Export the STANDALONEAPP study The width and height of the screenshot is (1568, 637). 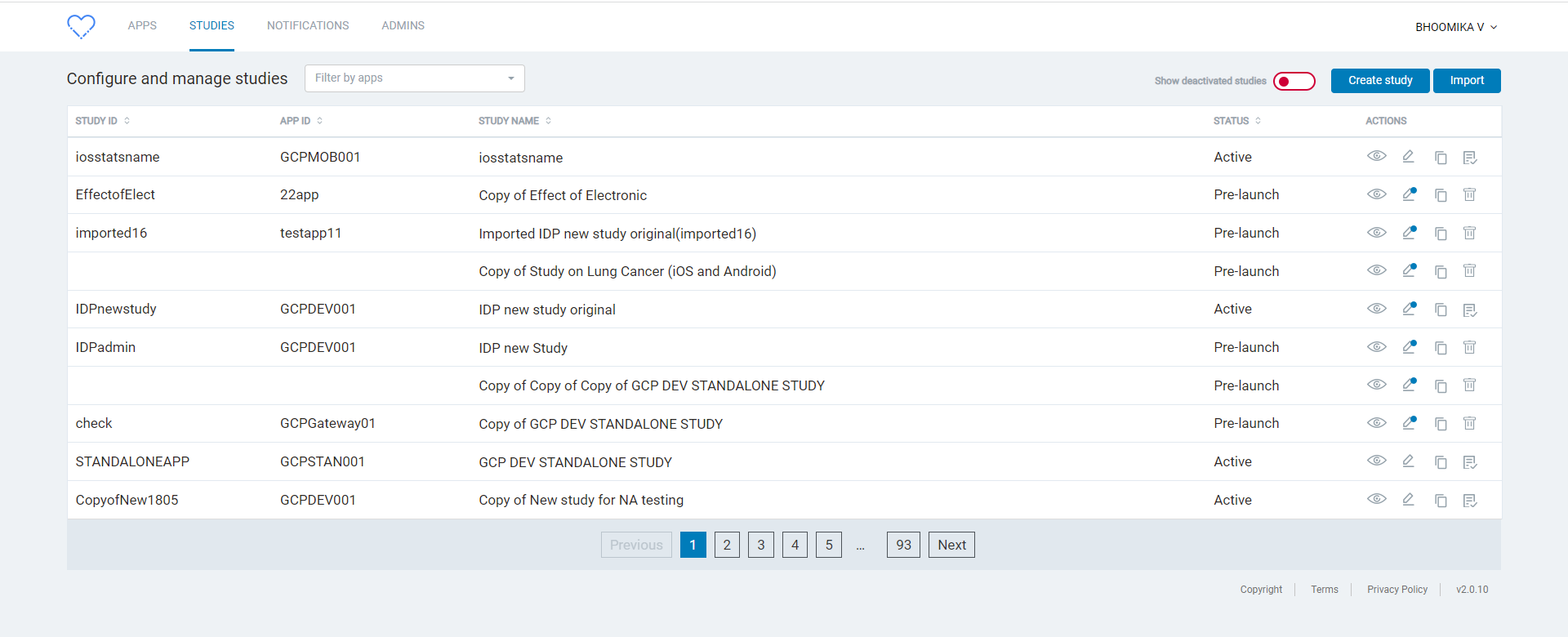click(1470, 462)
